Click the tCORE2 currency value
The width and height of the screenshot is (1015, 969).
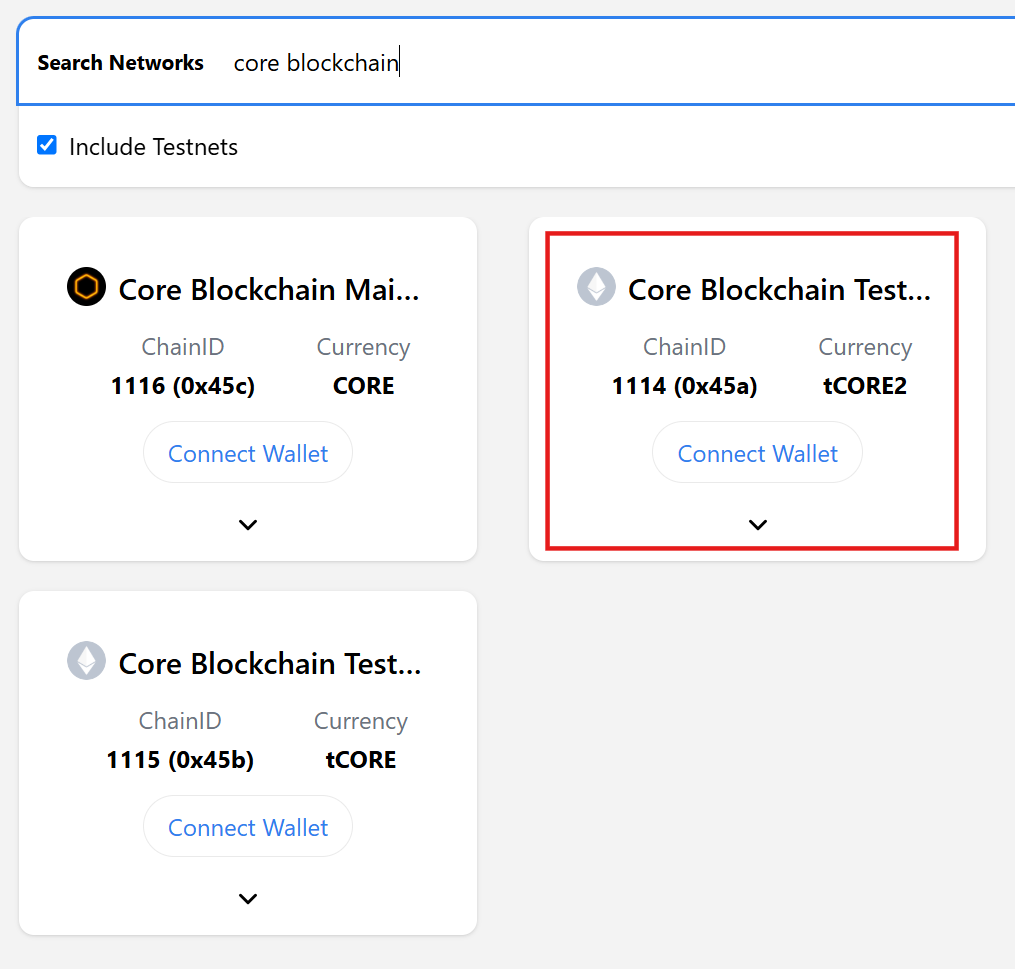coord(865,386)
